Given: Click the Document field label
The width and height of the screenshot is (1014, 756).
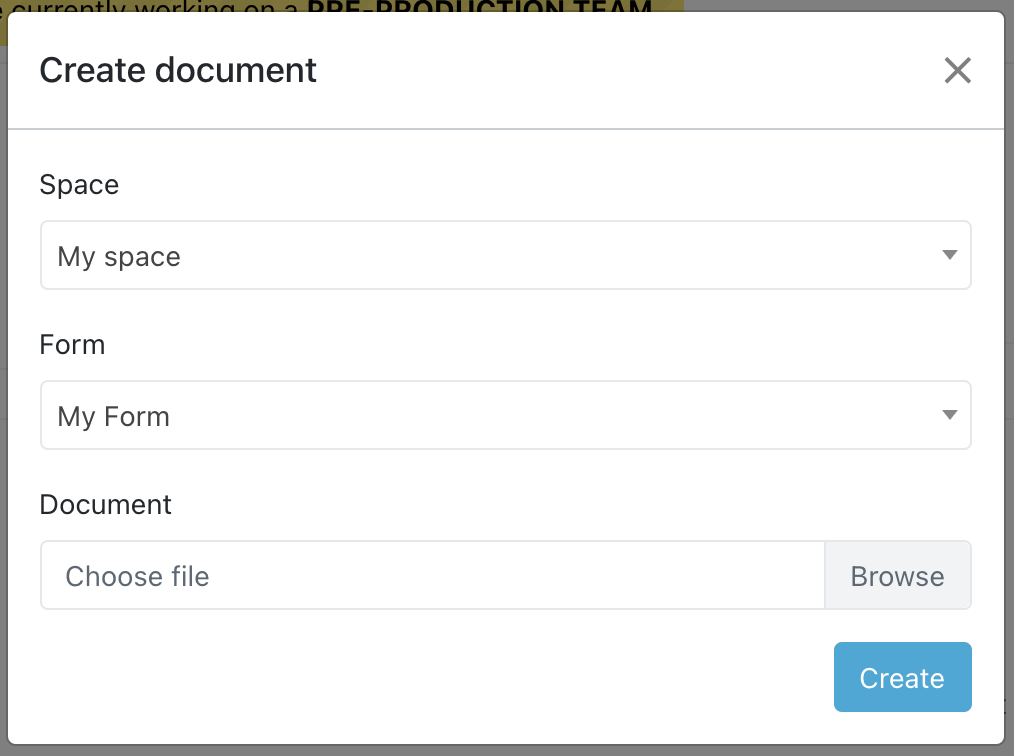Looking at the screenshot, I should (105, 504).
